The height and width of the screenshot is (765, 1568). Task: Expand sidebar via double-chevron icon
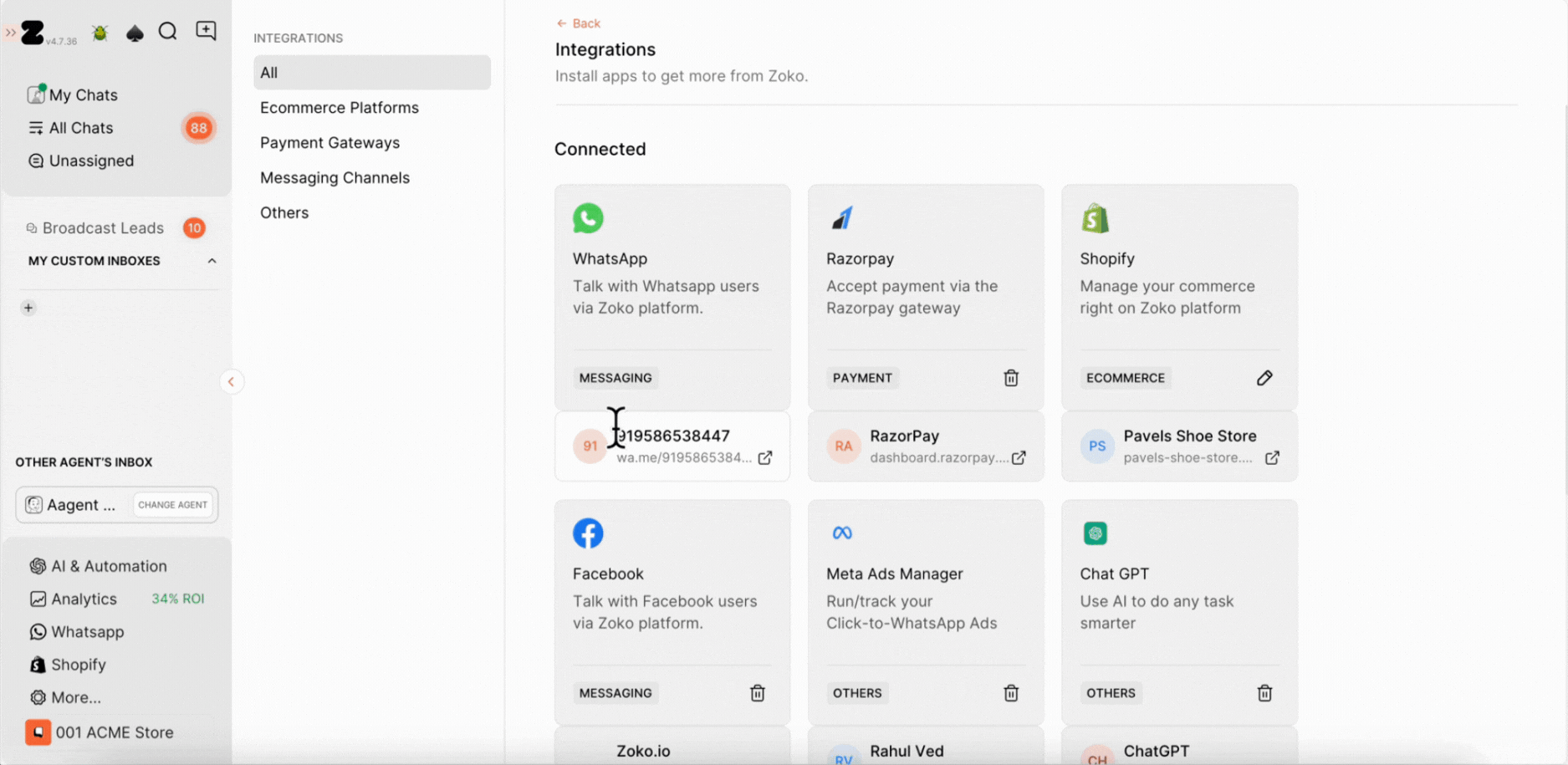[x=10, y=33]
